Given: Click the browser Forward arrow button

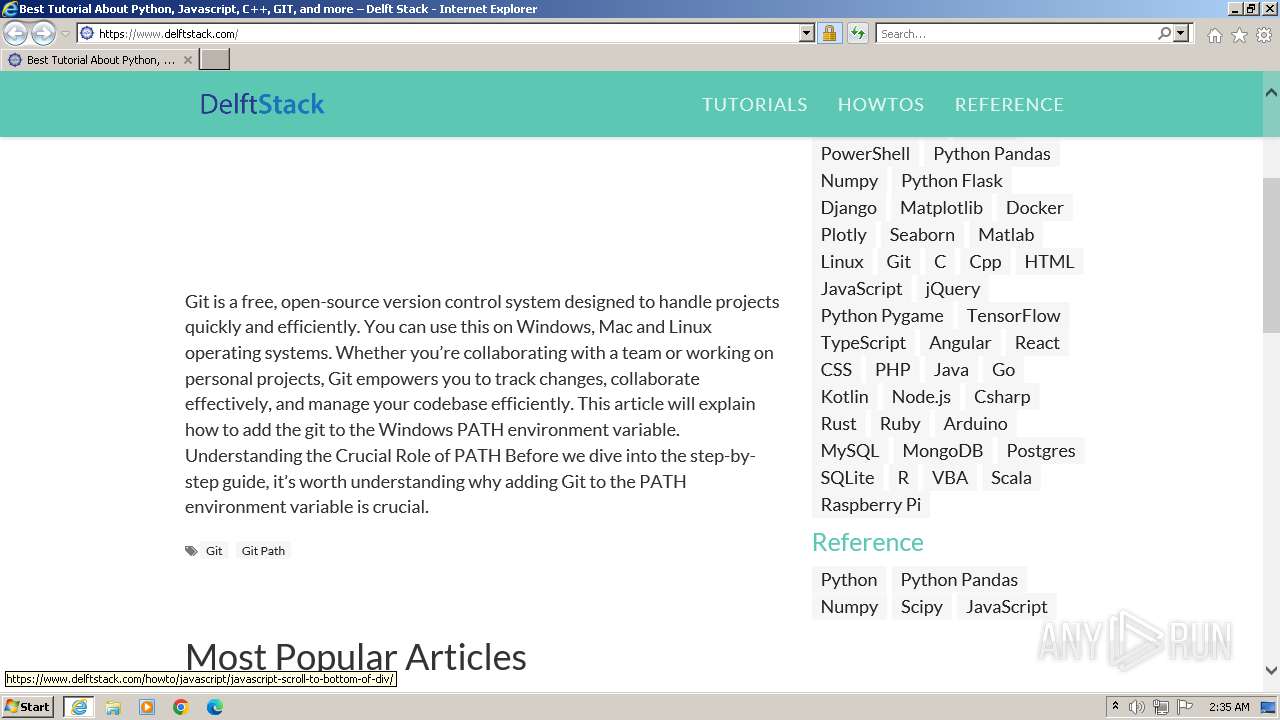Looking at the screenshot, I should point(43,33).
